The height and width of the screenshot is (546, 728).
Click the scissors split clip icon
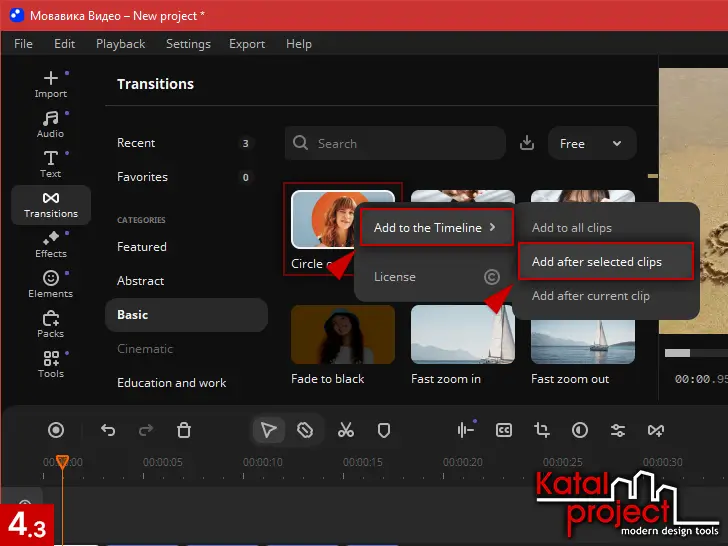point(346,430)
